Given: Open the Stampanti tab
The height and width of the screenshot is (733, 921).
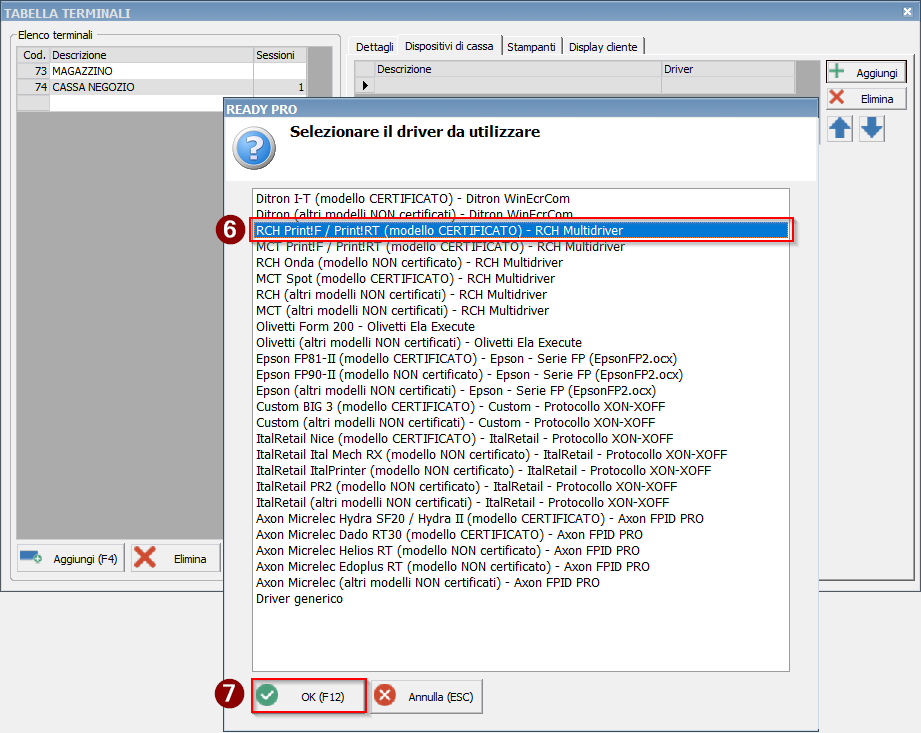Looking at the screenshot, I should click(531, 47).
